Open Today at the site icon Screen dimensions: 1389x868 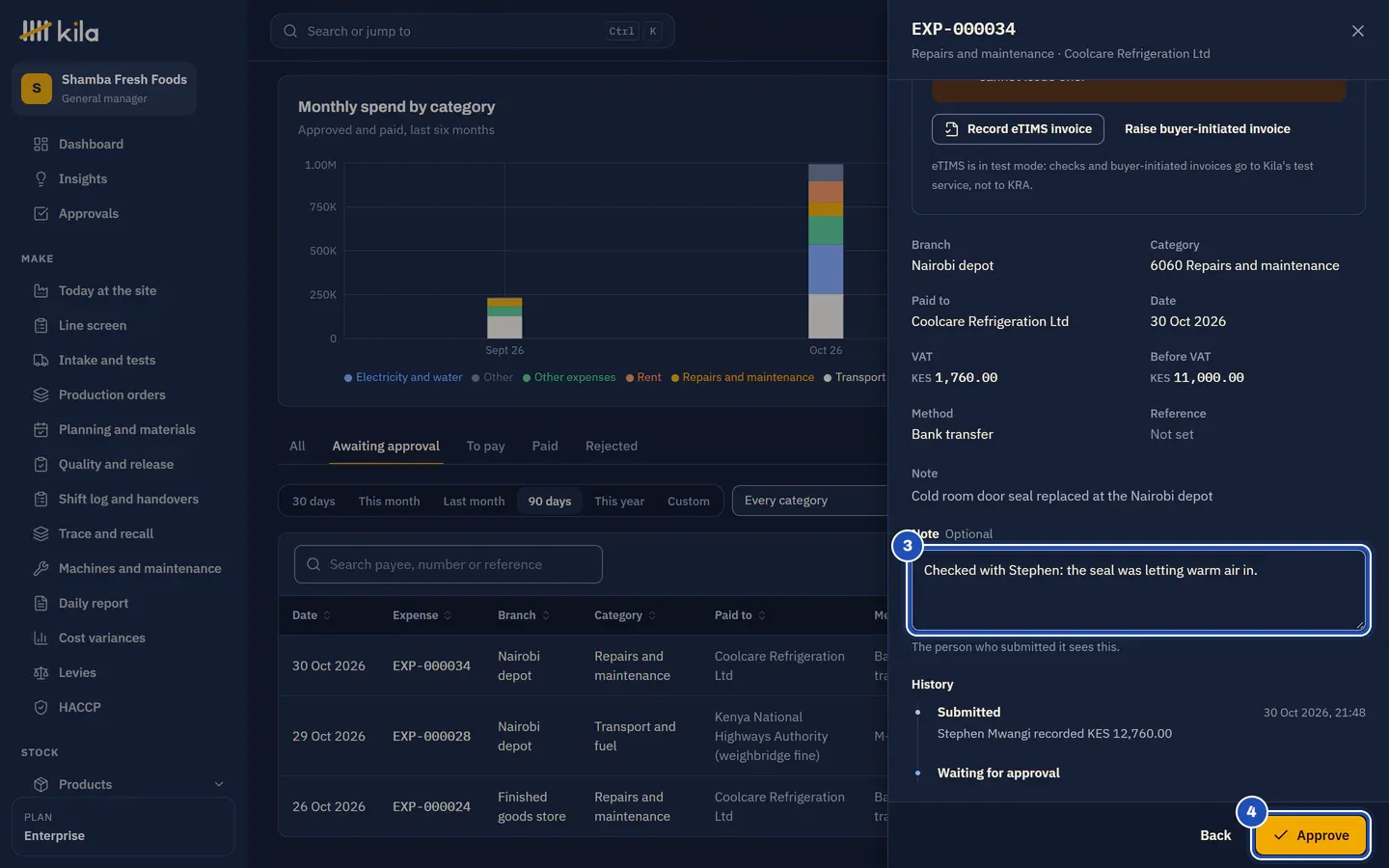tap(41, 290)
